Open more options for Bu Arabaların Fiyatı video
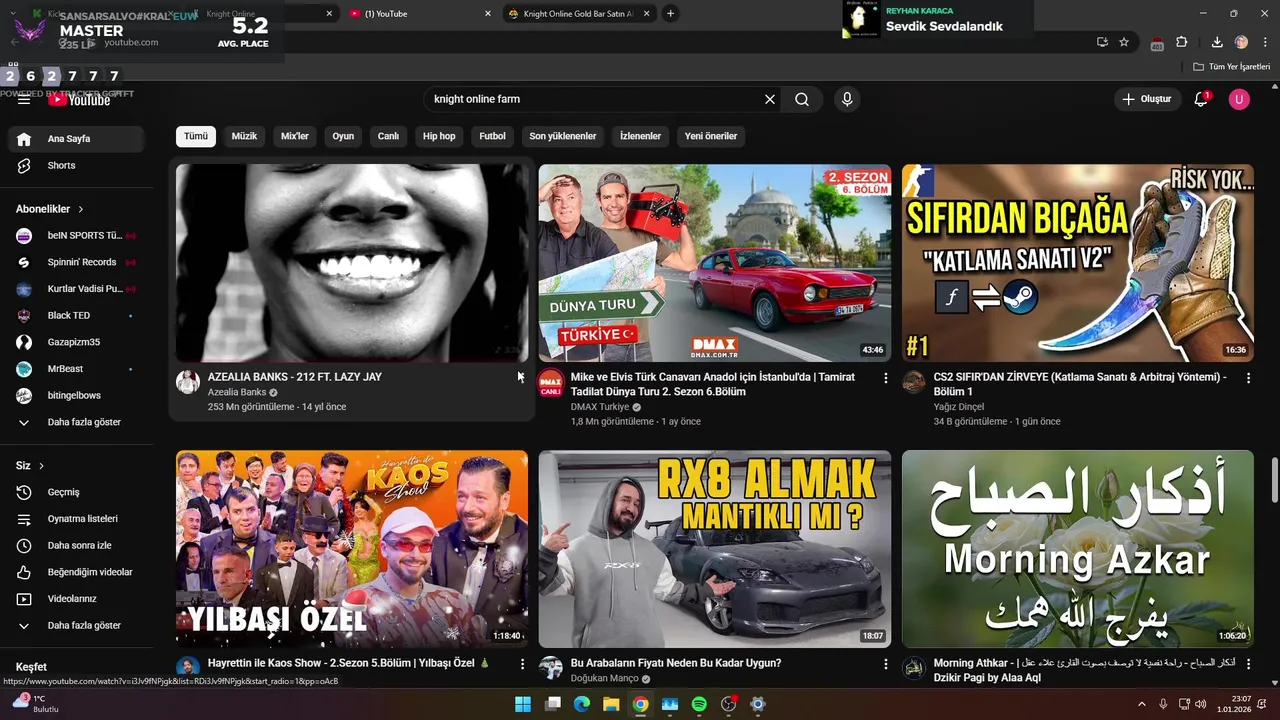Image resolution: width=1280 pixels, height=720 pixels. (885, 664)
